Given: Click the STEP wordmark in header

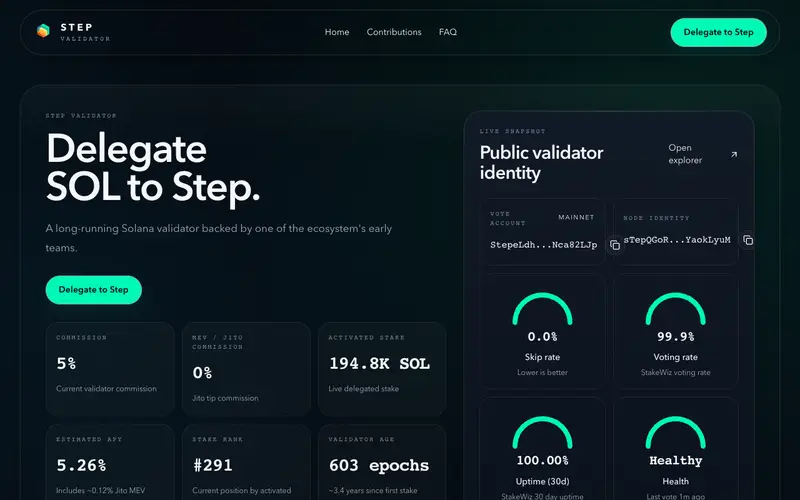Looking at the screenshot, I should pos(77,27).
